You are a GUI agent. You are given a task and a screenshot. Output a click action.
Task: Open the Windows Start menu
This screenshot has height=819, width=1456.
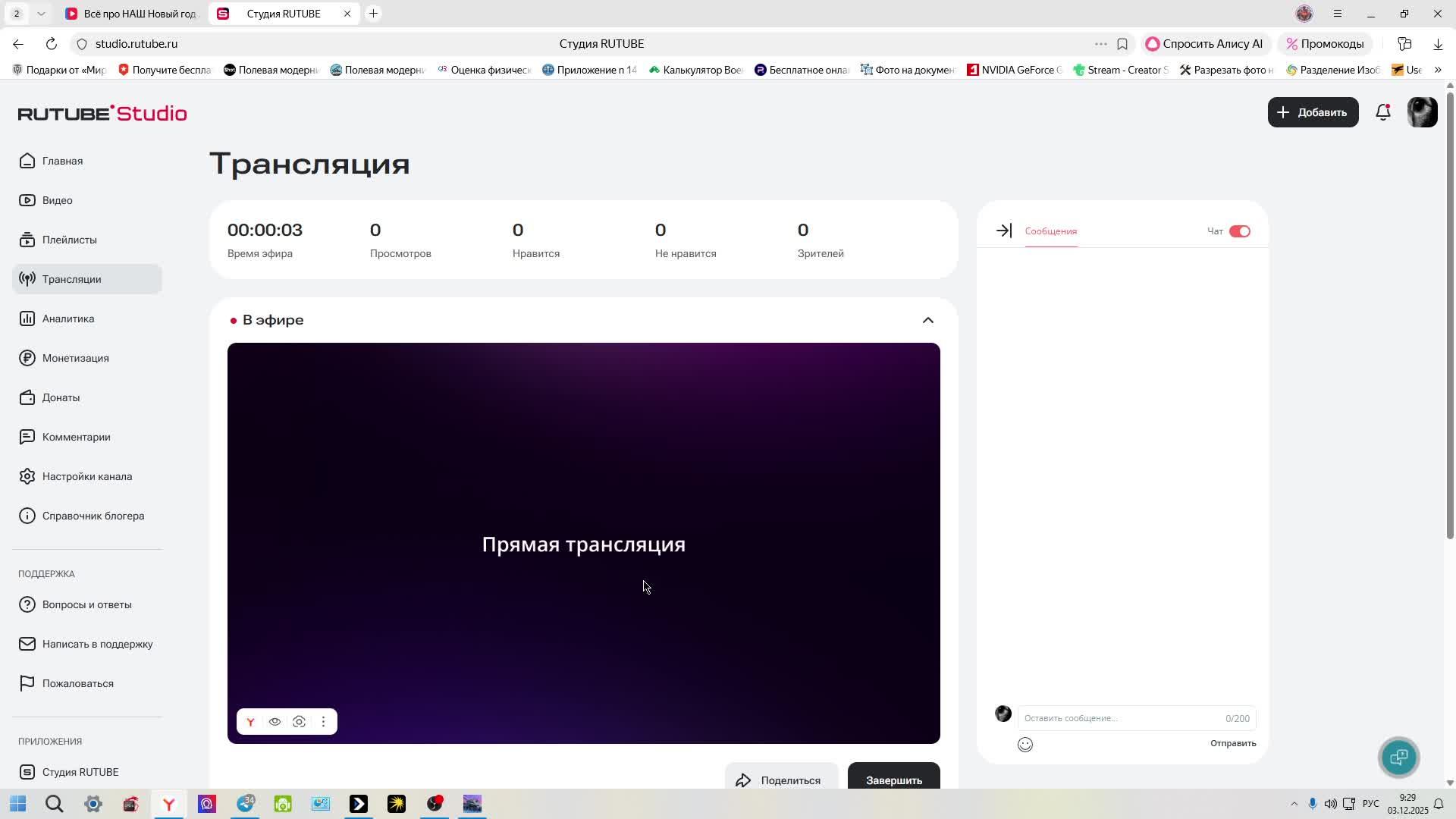click(17, 804)
